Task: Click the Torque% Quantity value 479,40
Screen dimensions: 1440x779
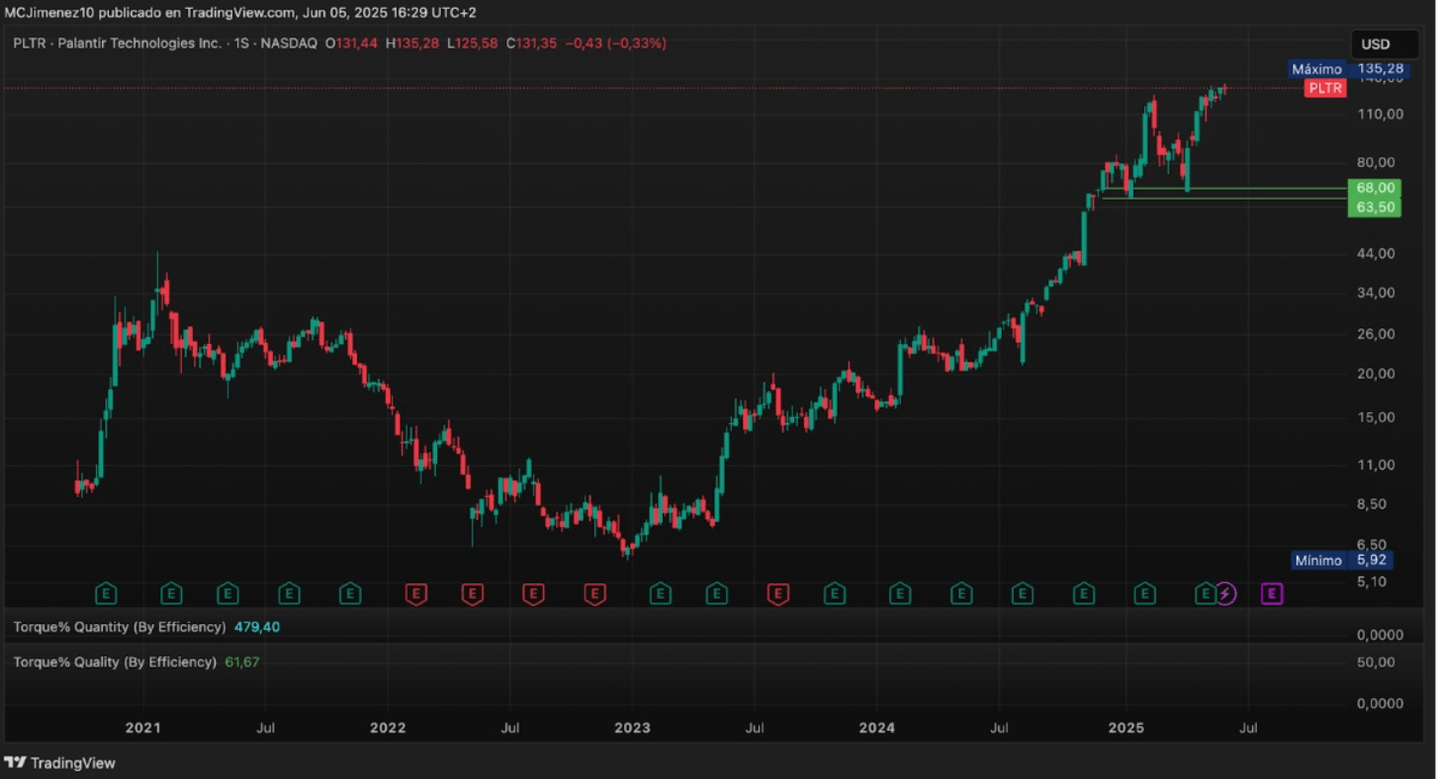Action: coord(257,627)
